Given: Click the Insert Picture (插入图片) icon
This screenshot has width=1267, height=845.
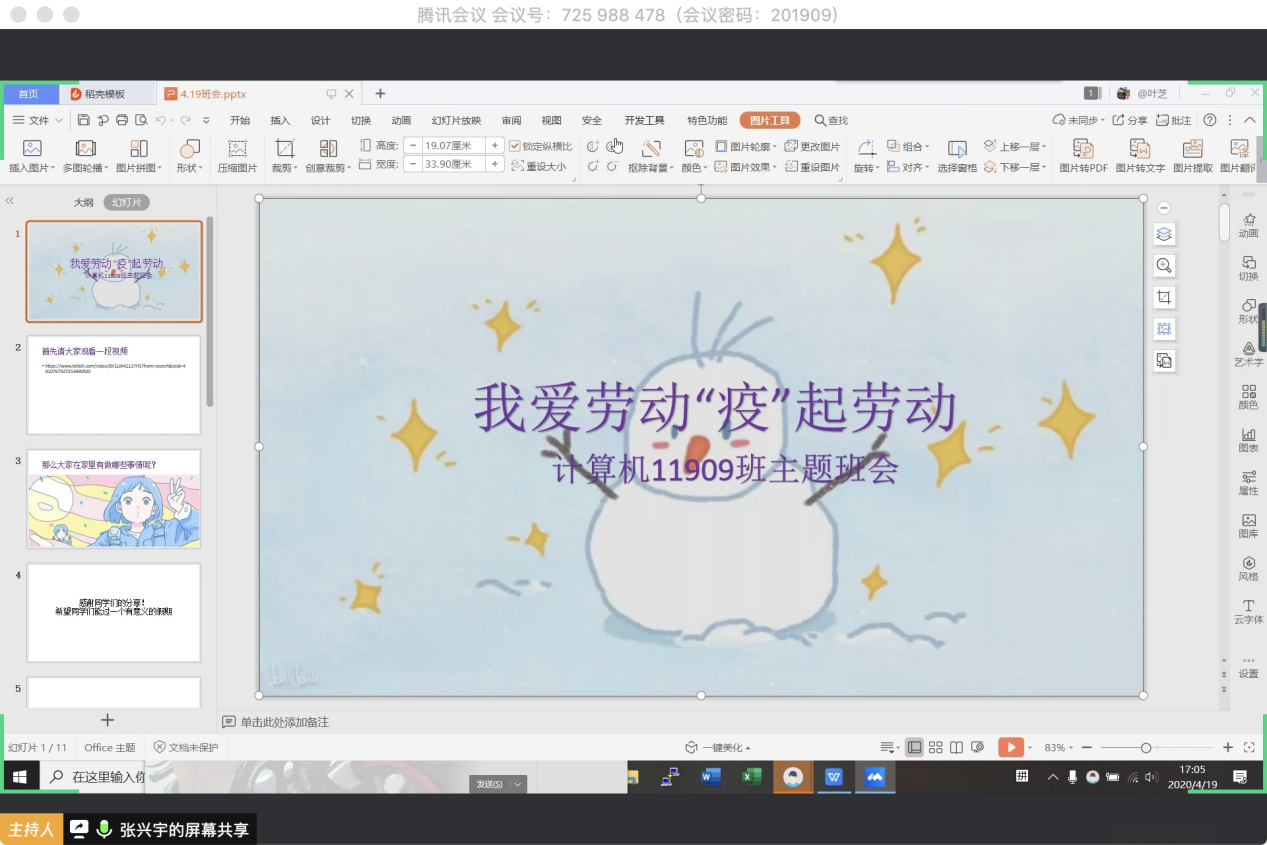Looking at the screenshot, I should [x=31, y=149].
